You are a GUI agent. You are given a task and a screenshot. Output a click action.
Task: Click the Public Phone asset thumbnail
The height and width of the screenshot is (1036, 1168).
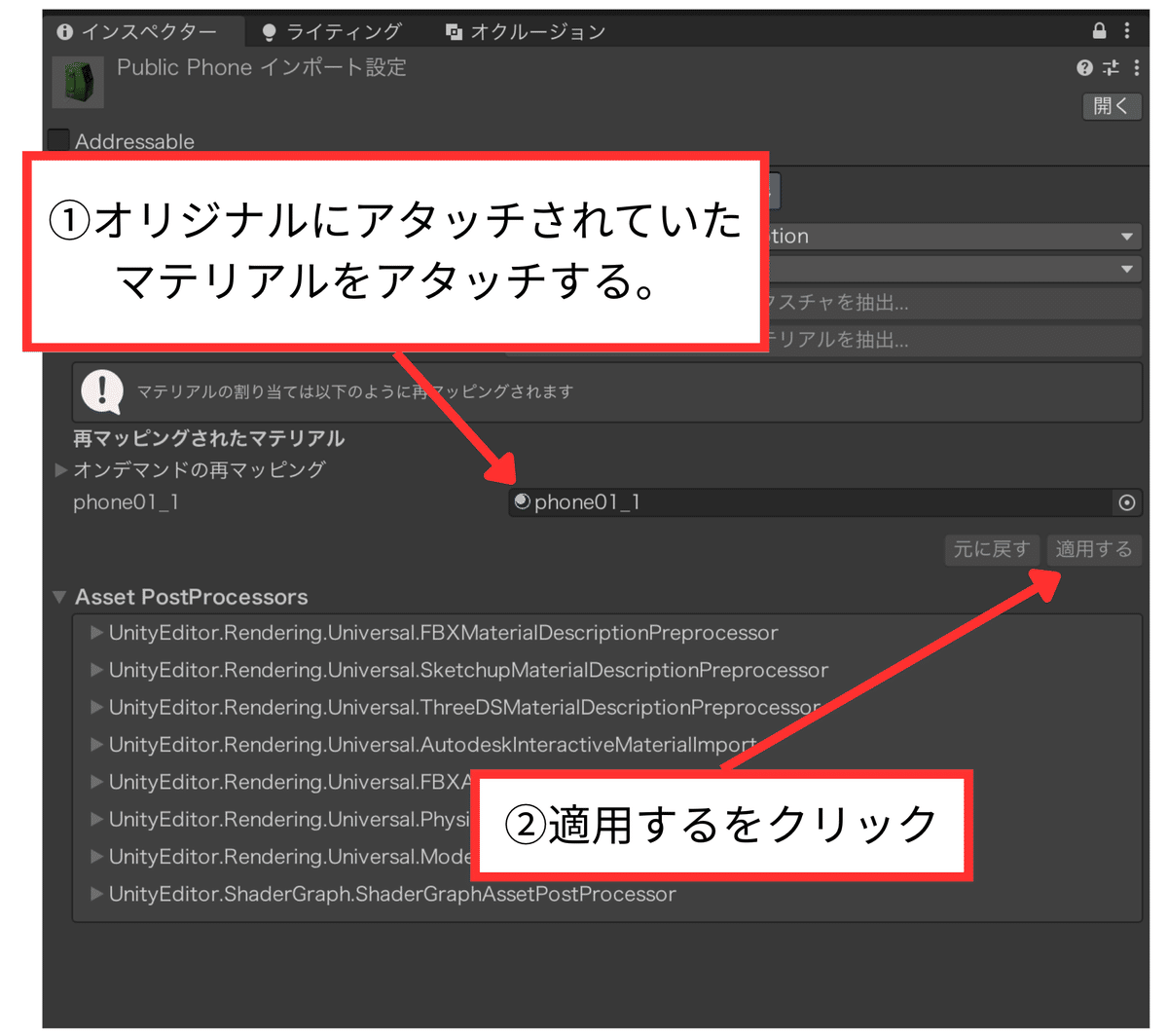pyautogui.click(x=78, y=82)
